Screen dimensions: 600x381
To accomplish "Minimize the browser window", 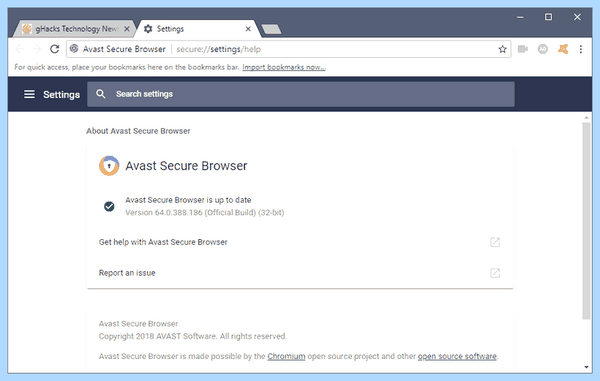I will 520,17.
